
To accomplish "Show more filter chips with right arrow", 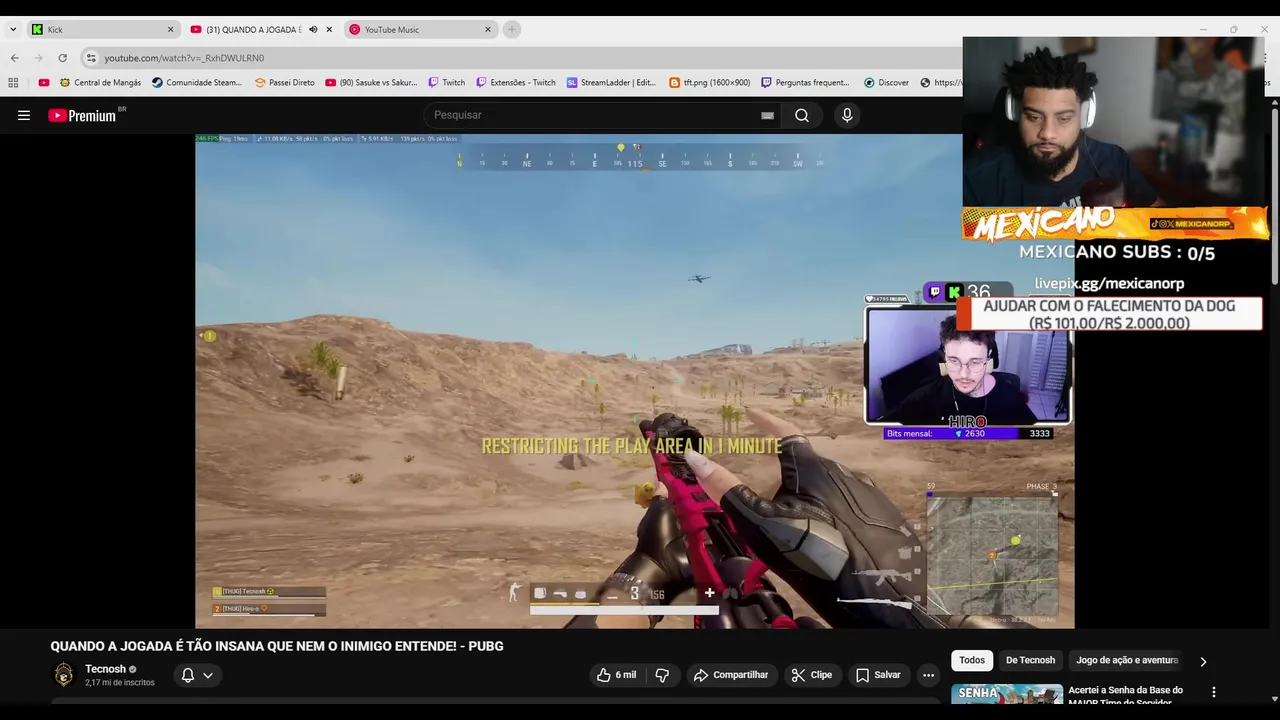I will tap(1203, 661).
